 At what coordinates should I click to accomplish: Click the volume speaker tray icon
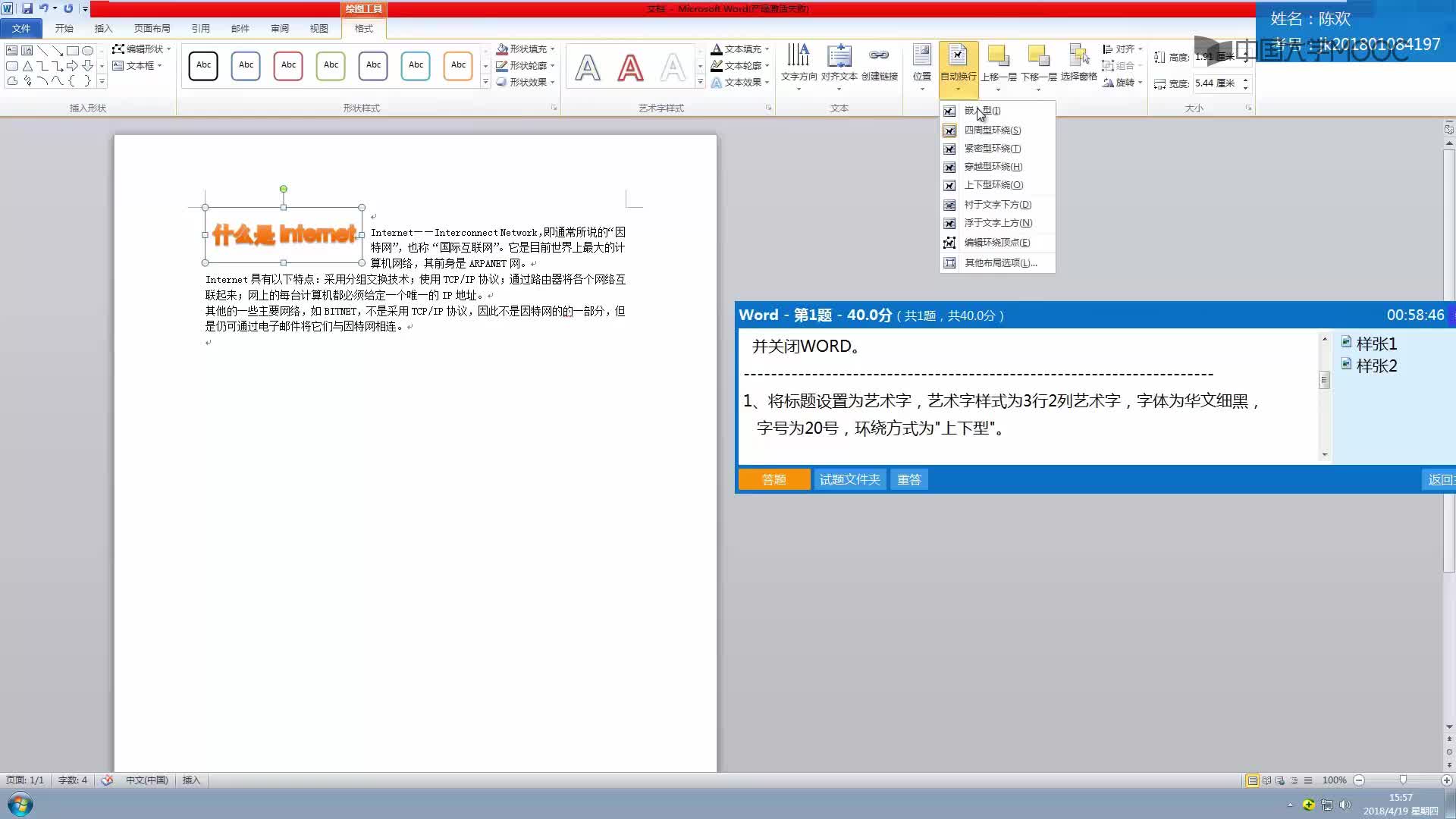1345,805
